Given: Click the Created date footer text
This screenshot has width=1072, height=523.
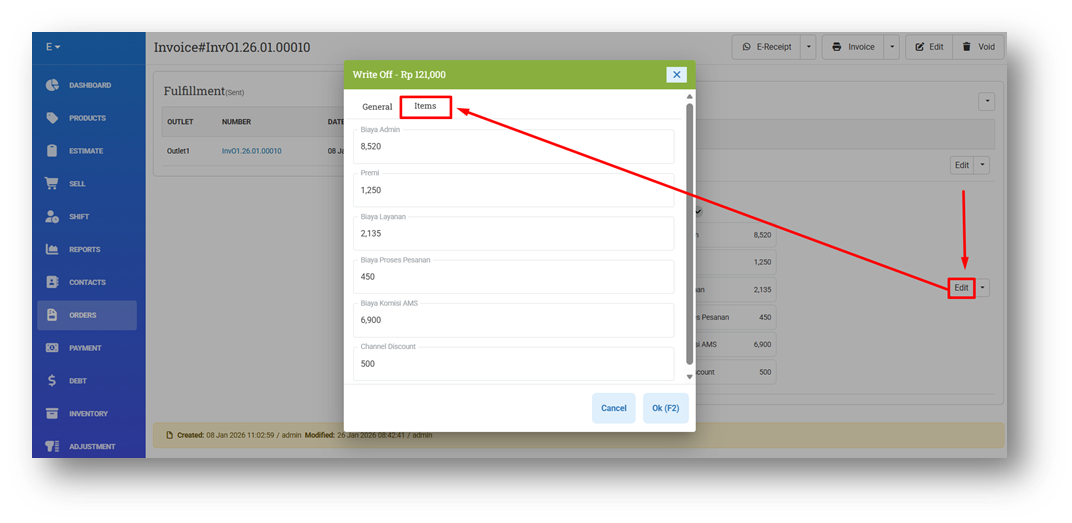Looking at the screenshot, I should pyautogui.click(x=240, y=435).
